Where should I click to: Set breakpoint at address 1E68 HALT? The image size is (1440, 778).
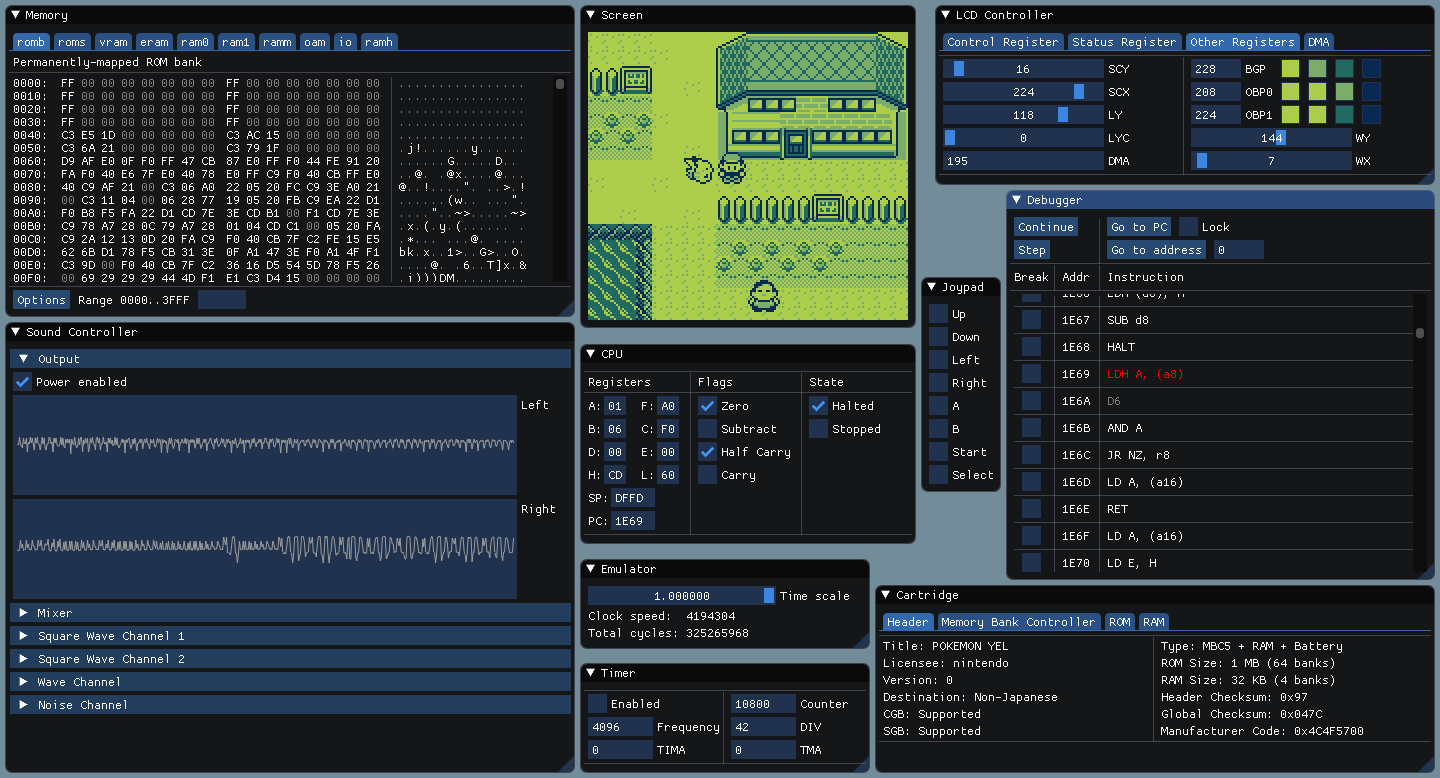1031,347
